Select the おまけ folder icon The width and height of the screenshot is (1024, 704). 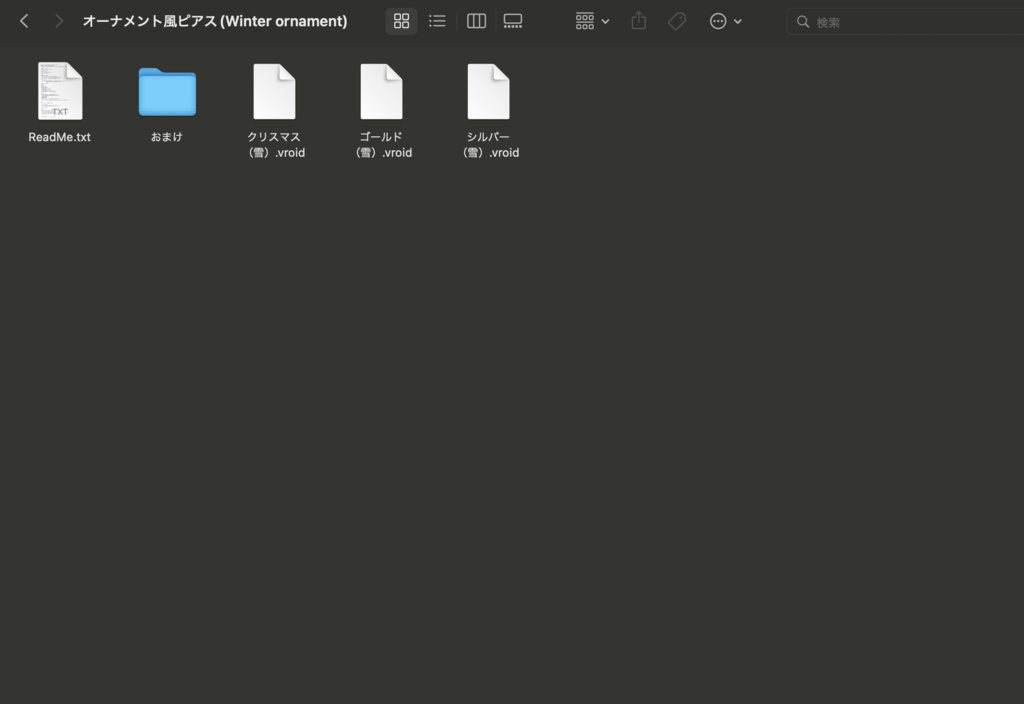click(167, 91)
